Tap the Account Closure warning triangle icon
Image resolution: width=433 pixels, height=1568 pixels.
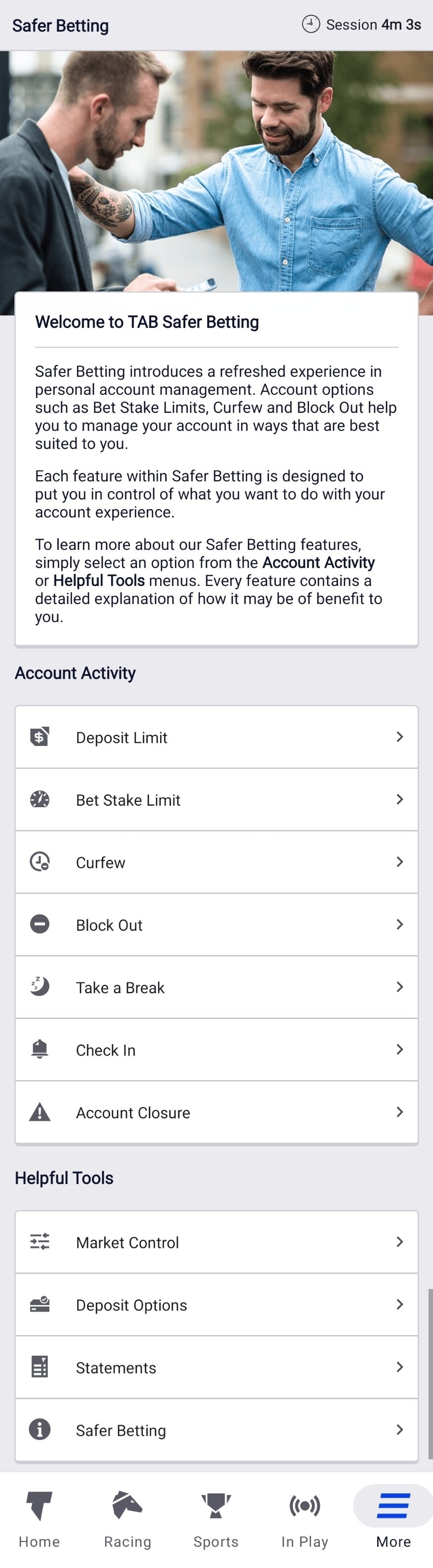coord(40,1112)
